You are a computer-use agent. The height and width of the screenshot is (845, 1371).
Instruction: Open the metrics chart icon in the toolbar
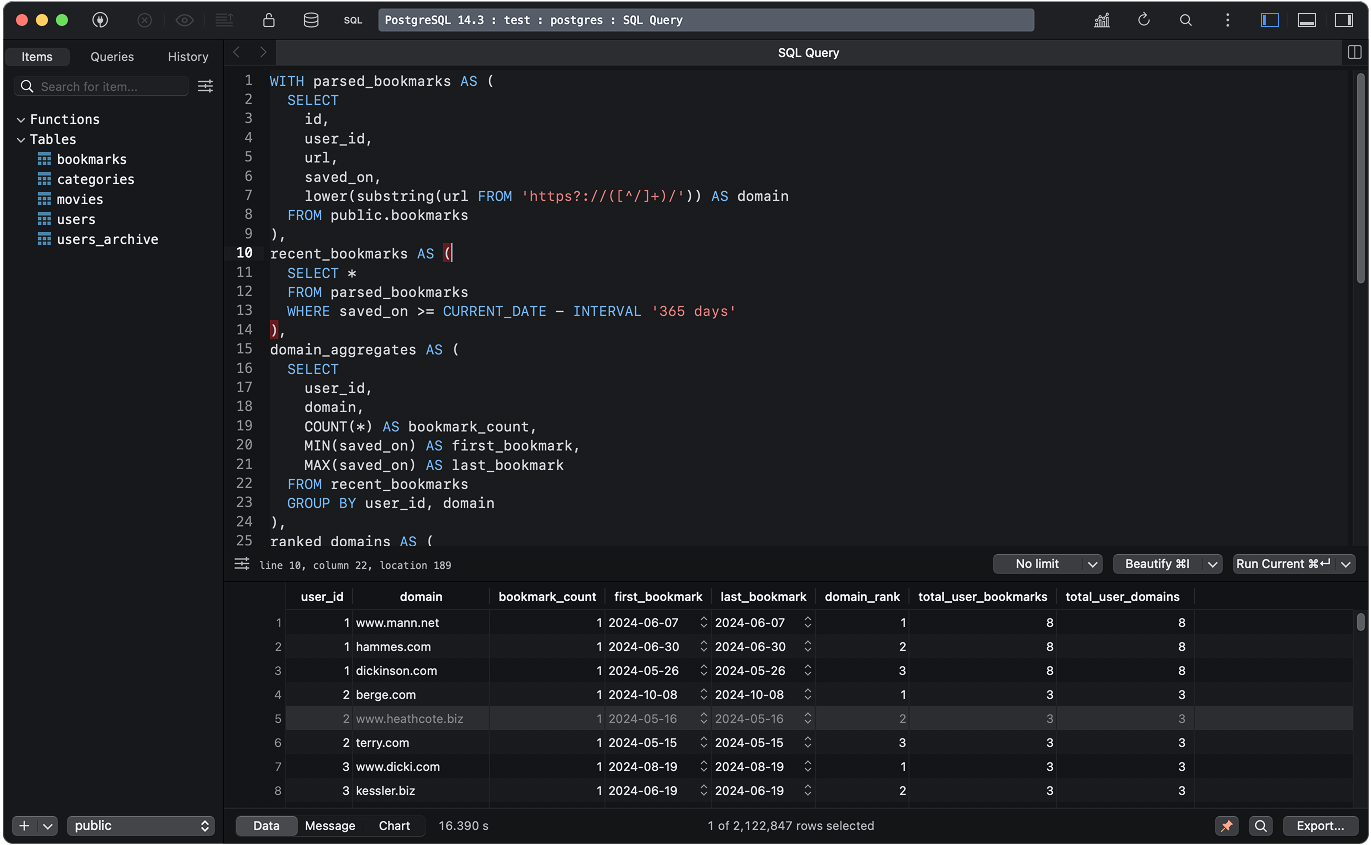tap(1102, 20)
